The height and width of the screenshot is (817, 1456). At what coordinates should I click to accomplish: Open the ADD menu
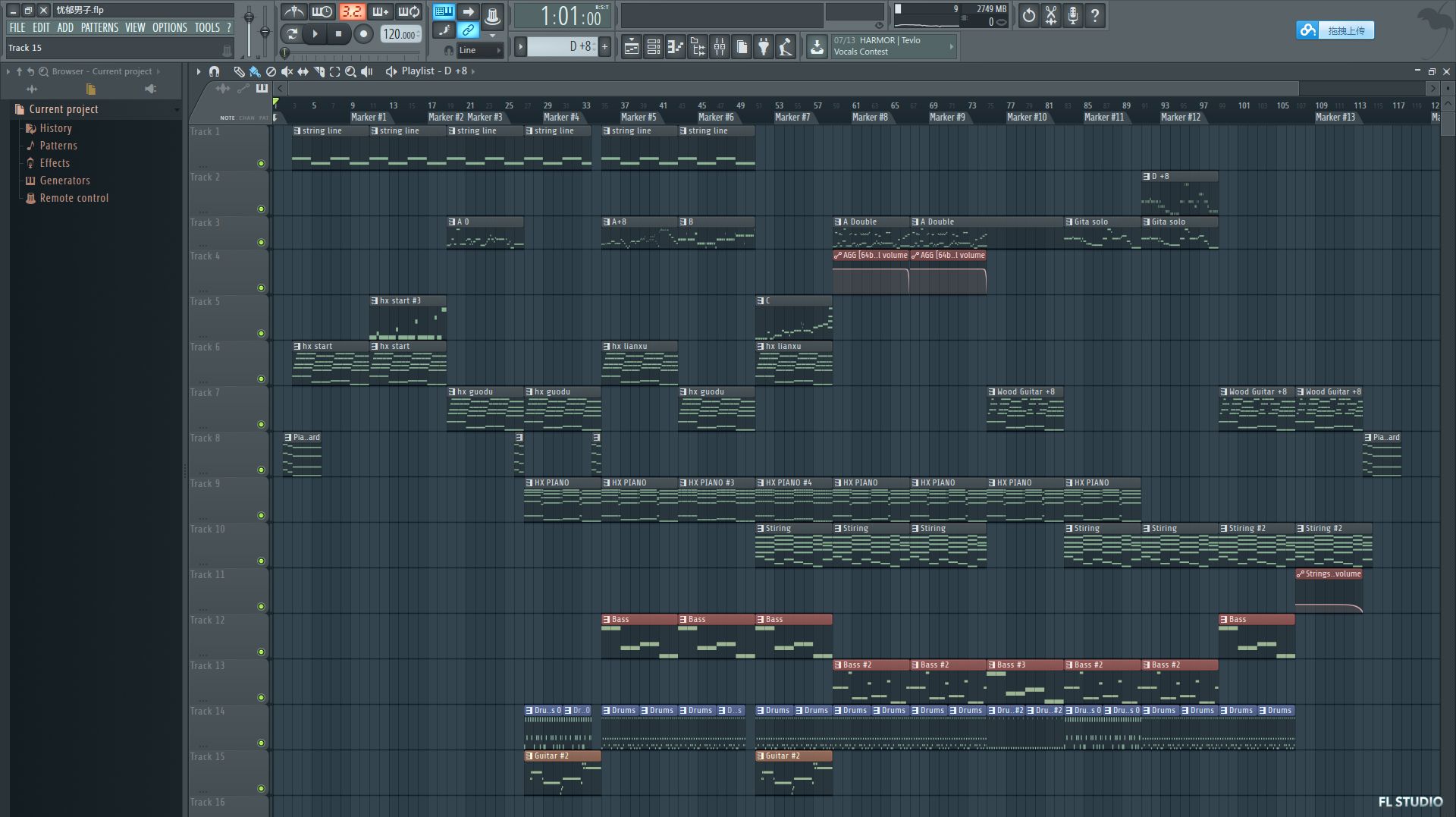pos(65,27)
